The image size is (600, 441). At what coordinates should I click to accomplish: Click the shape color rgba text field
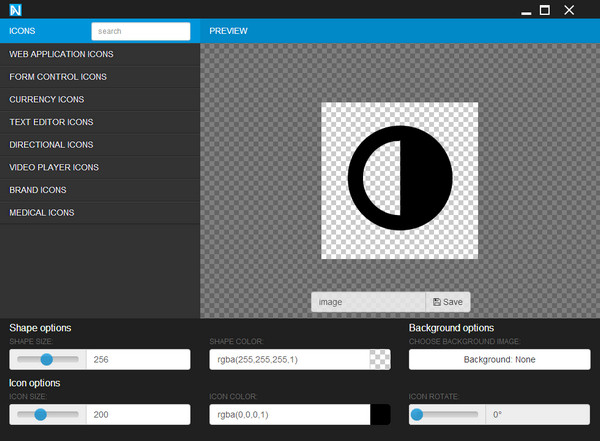pyautogui.click(x=288, y=359)
